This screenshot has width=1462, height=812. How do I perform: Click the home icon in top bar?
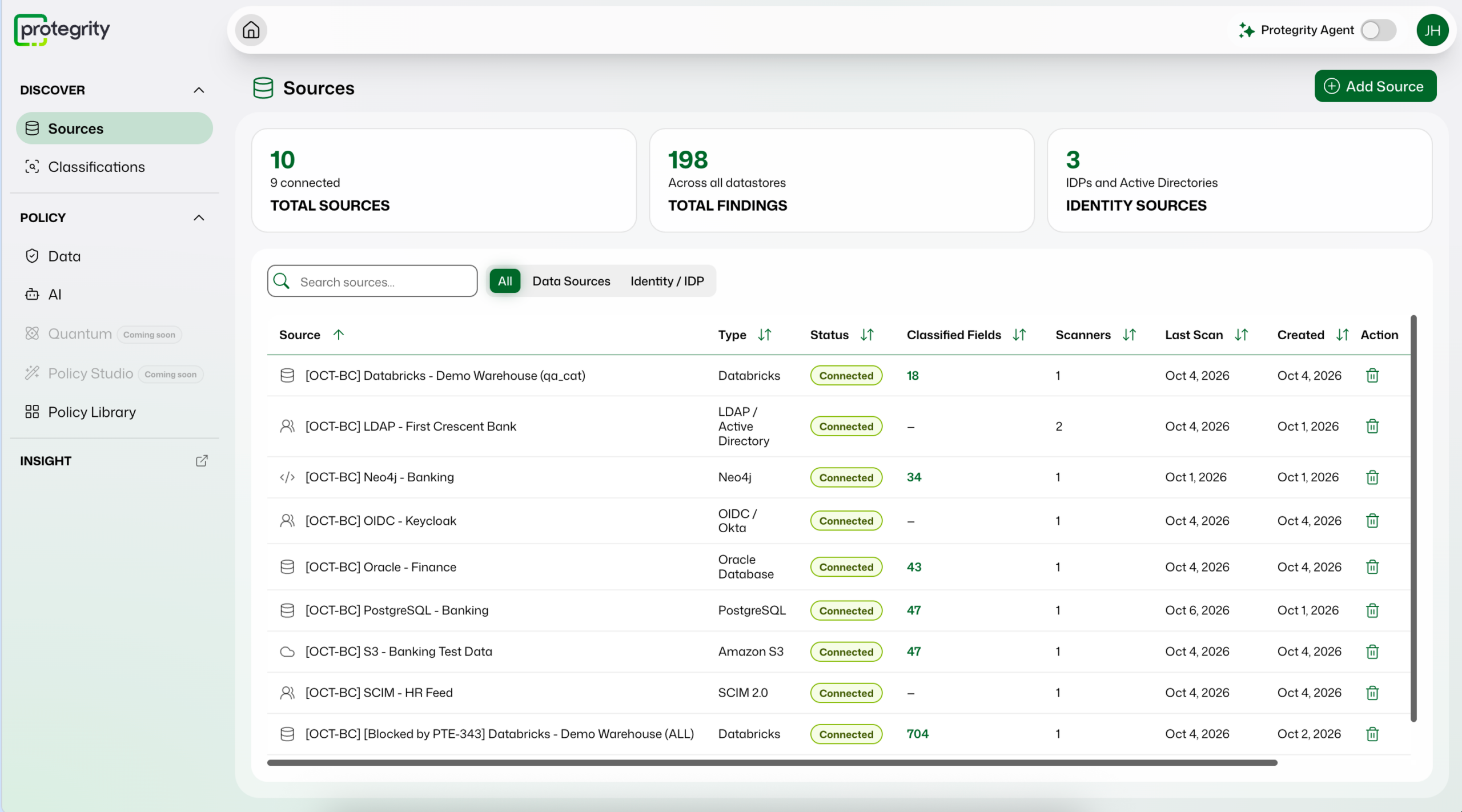coord(251,30)
